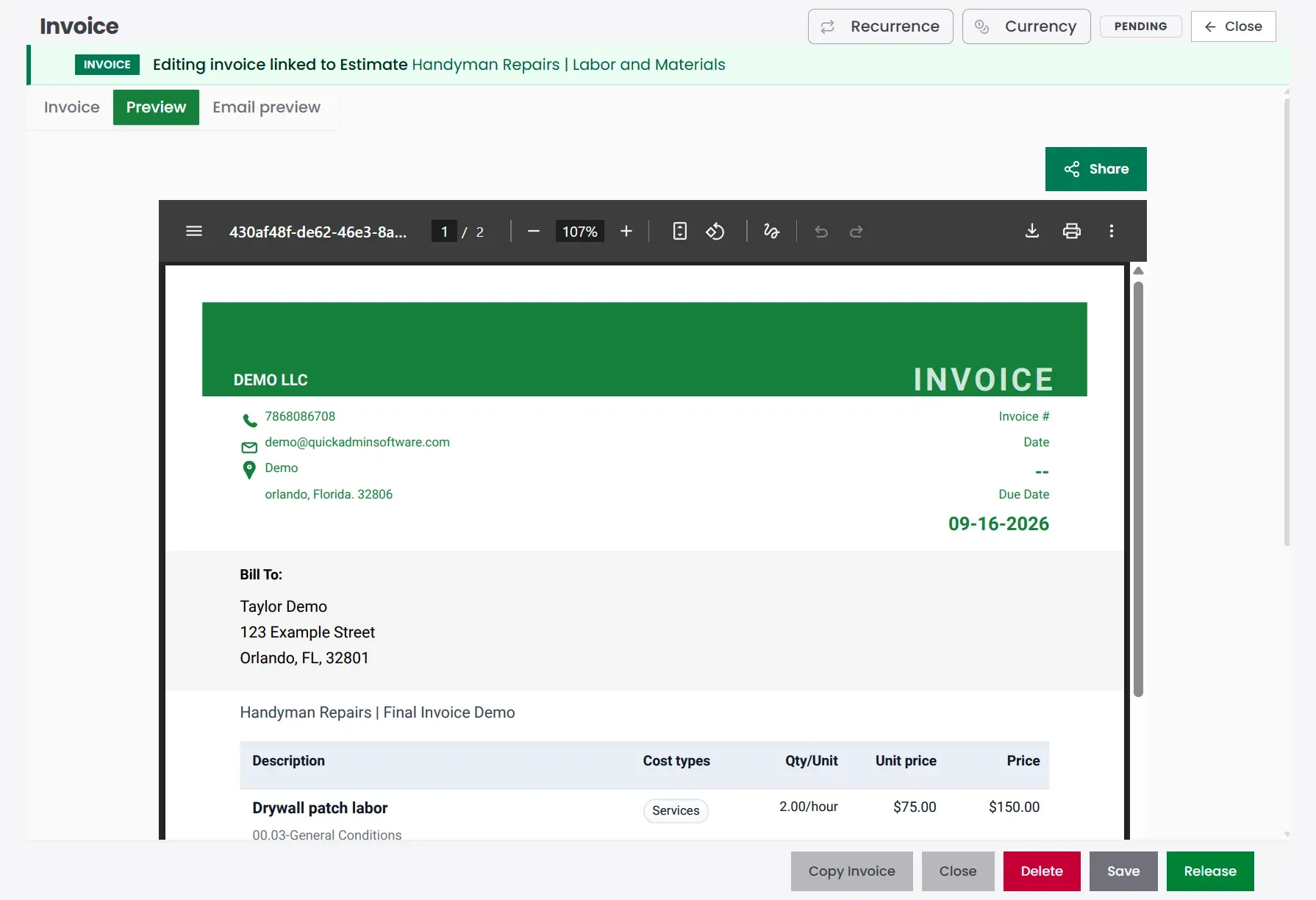Click the outer page scrollbar thumb
The image size is (1316, 900).
[1287, 322]
